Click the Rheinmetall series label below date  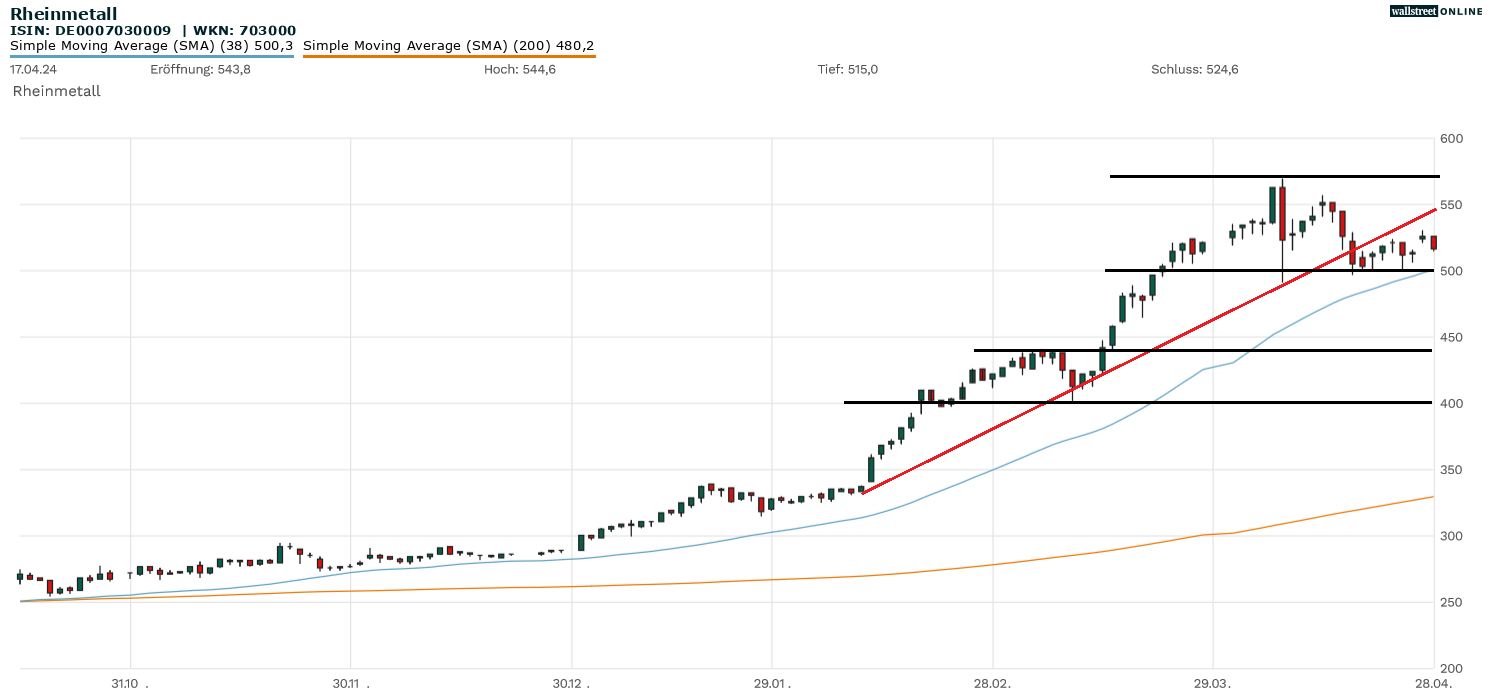pos(56,91)
